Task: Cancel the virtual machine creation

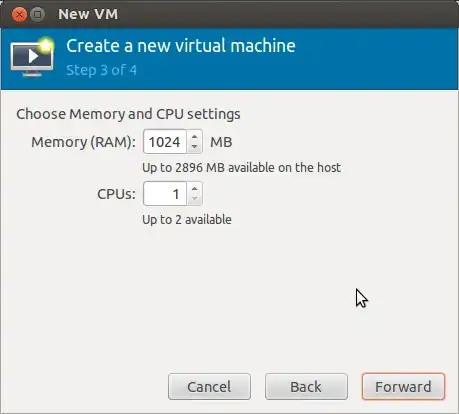Action: pos(209,387)
